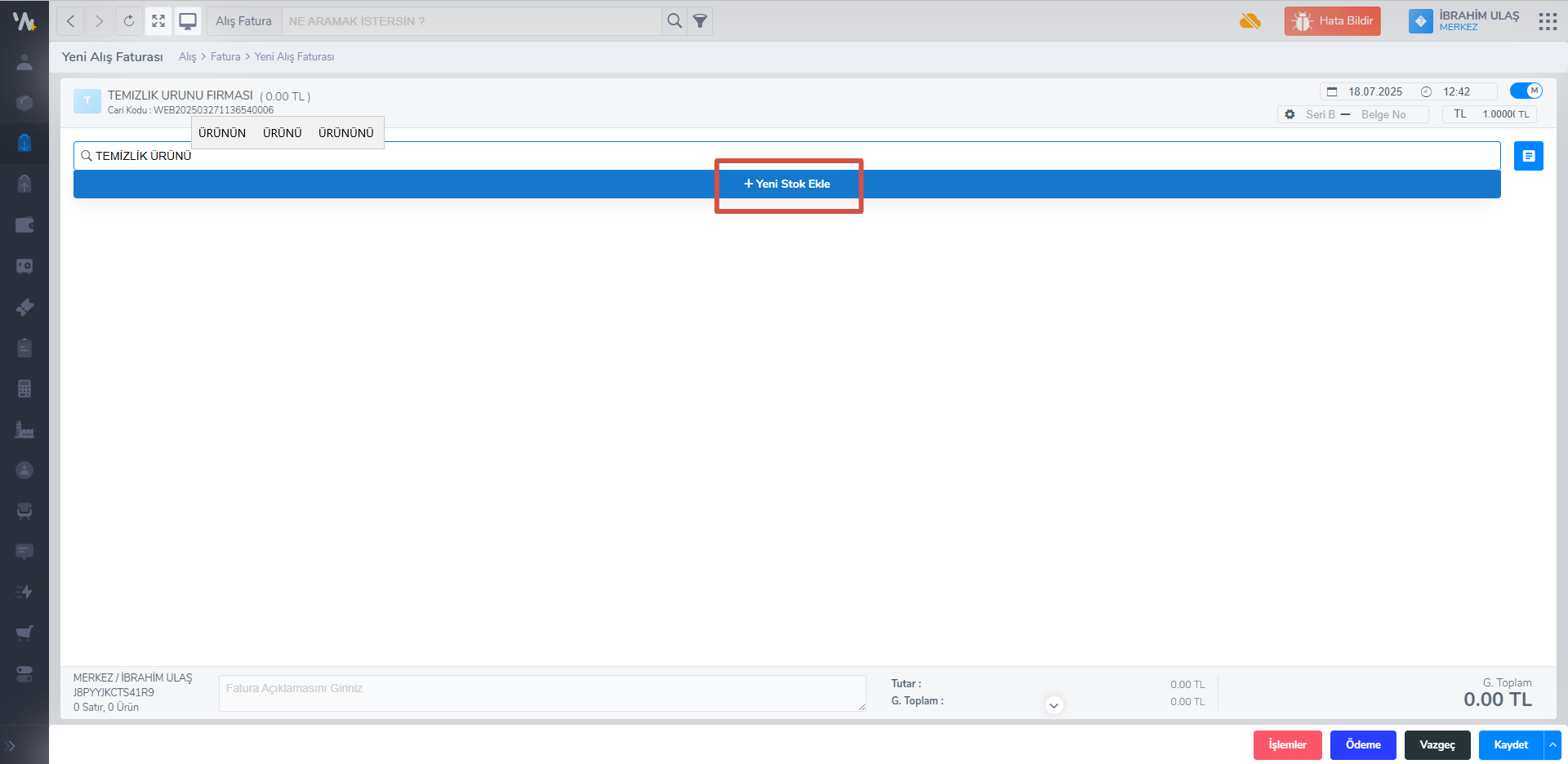This screenshot has width=1568, height=764.
Task: Click the filter funnel icon in search bar
Action: point(700,21)
